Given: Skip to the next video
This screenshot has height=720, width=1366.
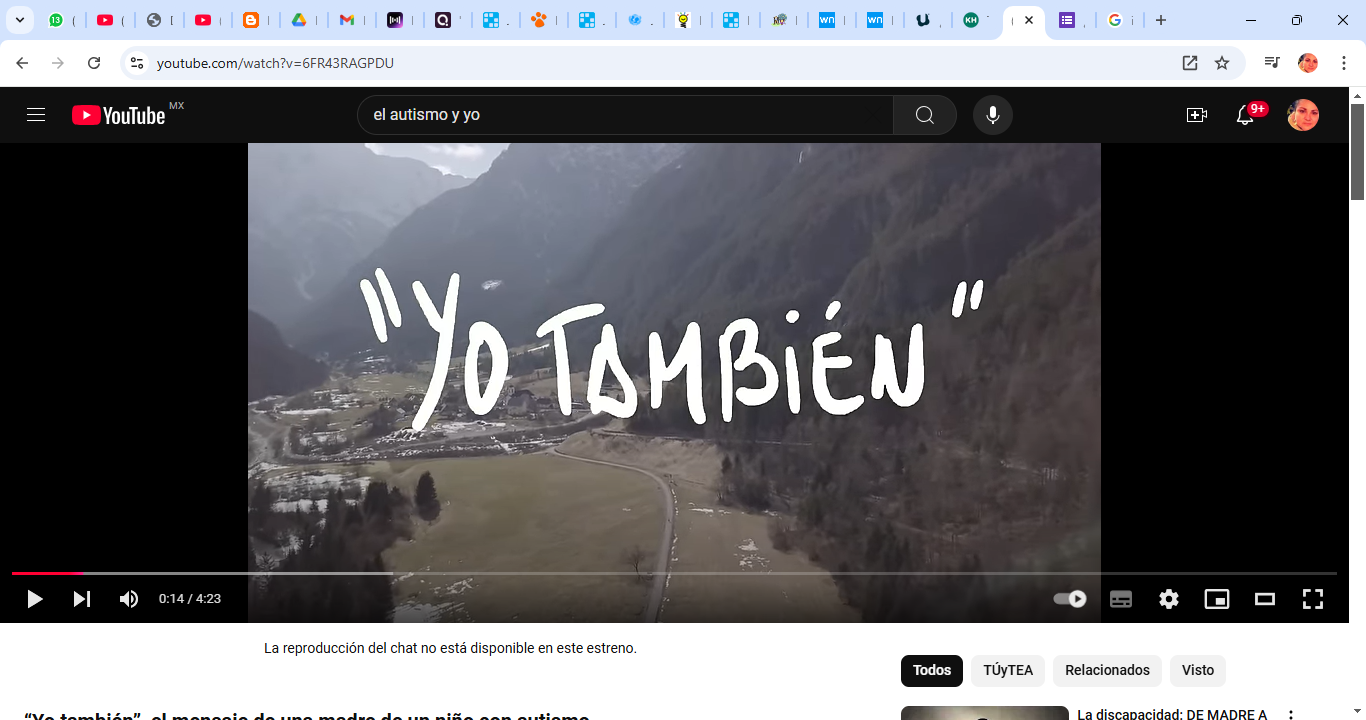Looking at the screenshot, I should [82, 599].
